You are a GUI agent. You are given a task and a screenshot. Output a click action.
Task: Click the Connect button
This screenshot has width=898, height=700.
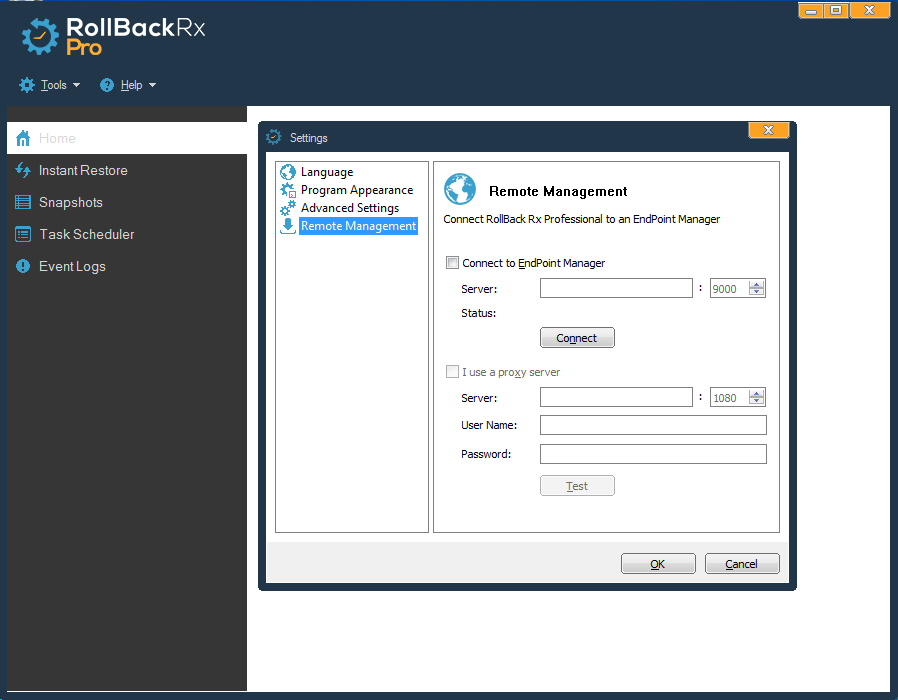point(577,338)
